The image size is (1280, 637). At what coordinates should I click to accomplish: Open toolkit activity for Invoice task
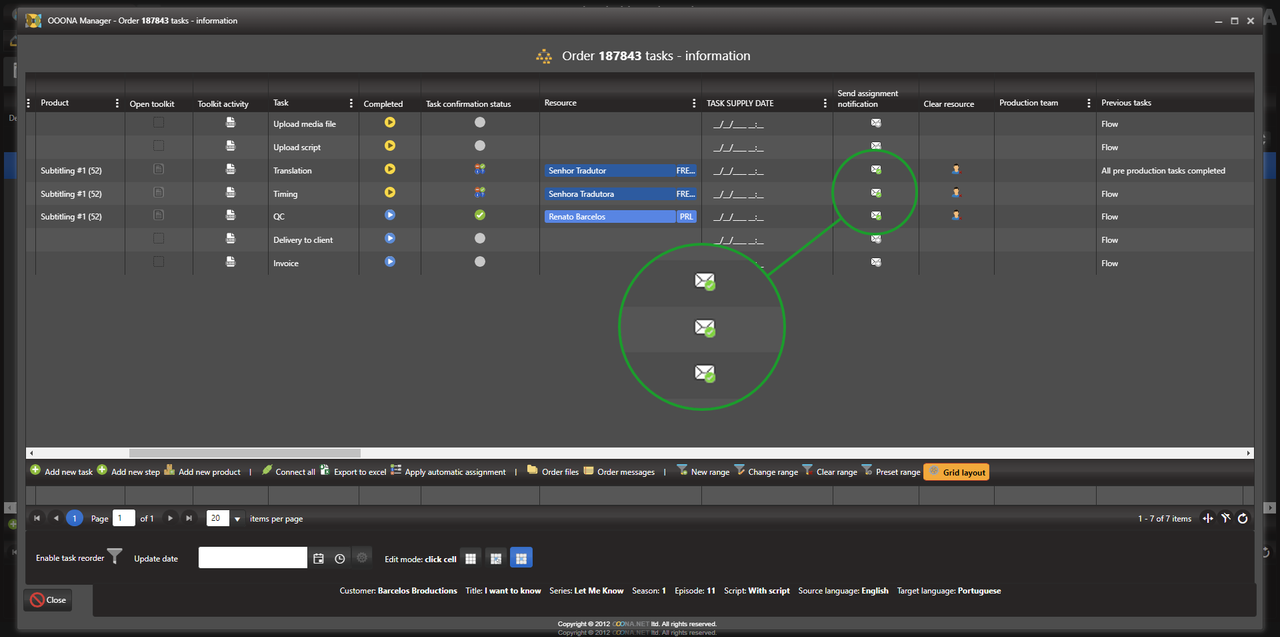click(x=230, y=262)
